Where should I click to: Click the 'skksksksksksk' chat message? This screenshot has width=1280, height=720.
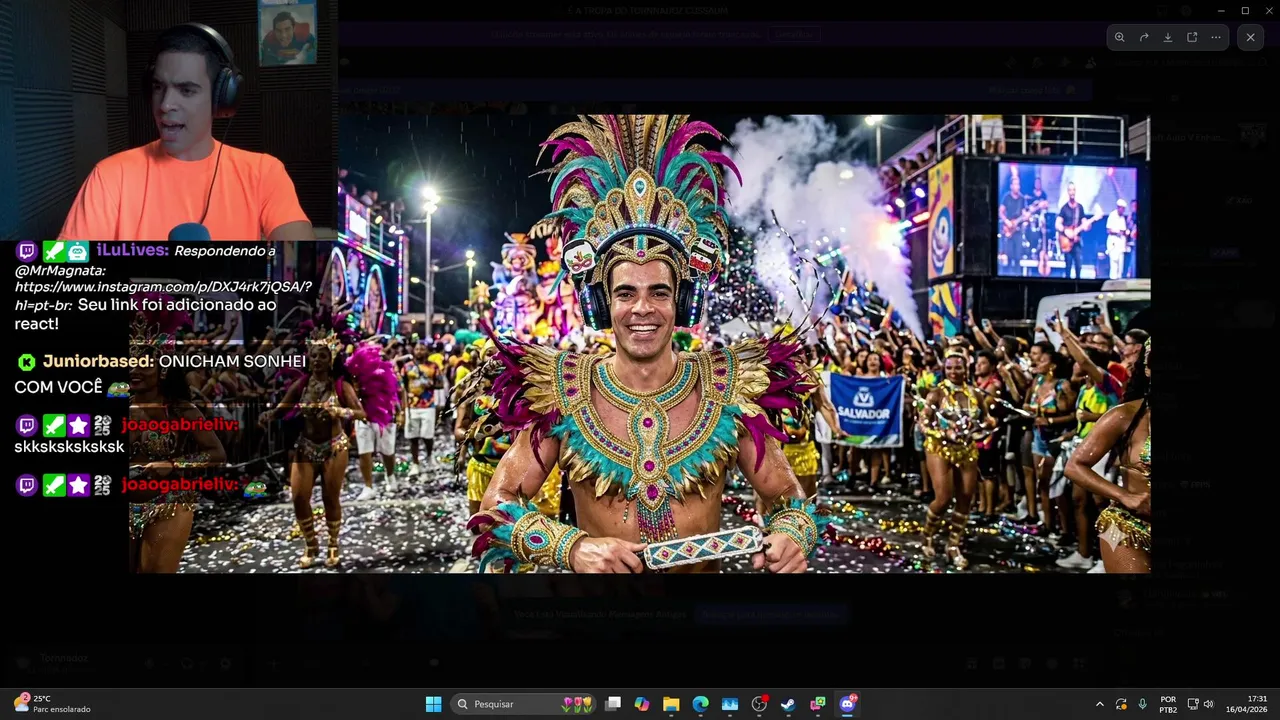[69, 446]
